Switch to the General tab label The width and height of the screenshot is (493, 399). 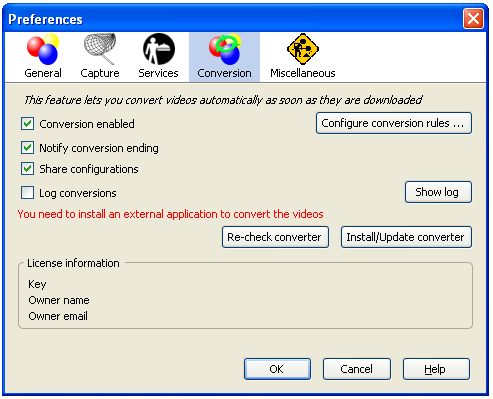point(43,73)
